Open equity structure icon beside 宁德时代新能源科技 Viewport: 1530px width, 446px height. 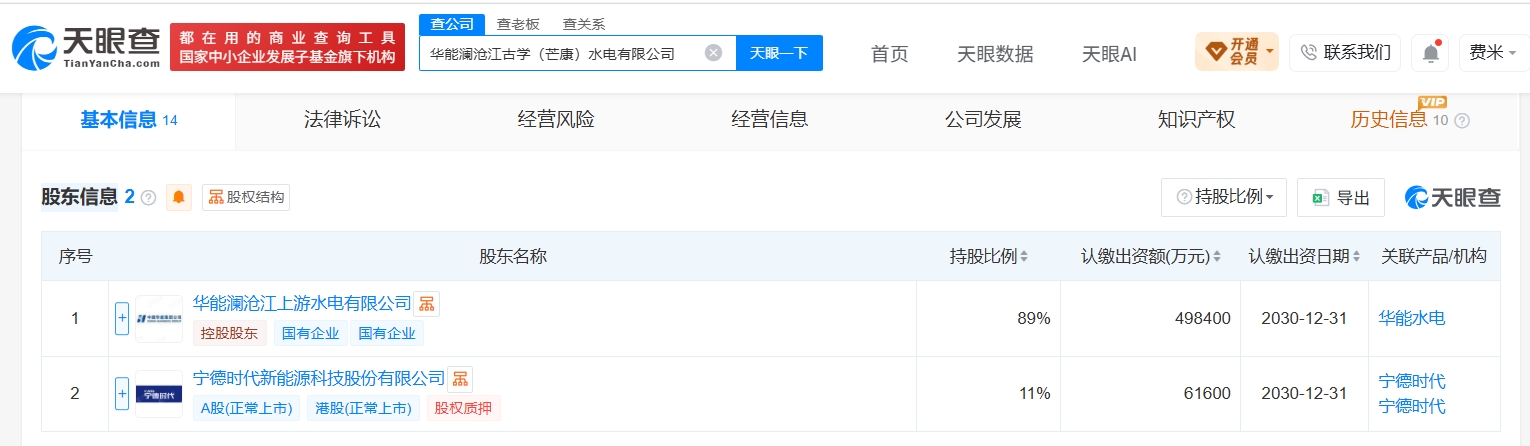click(460, 379)
